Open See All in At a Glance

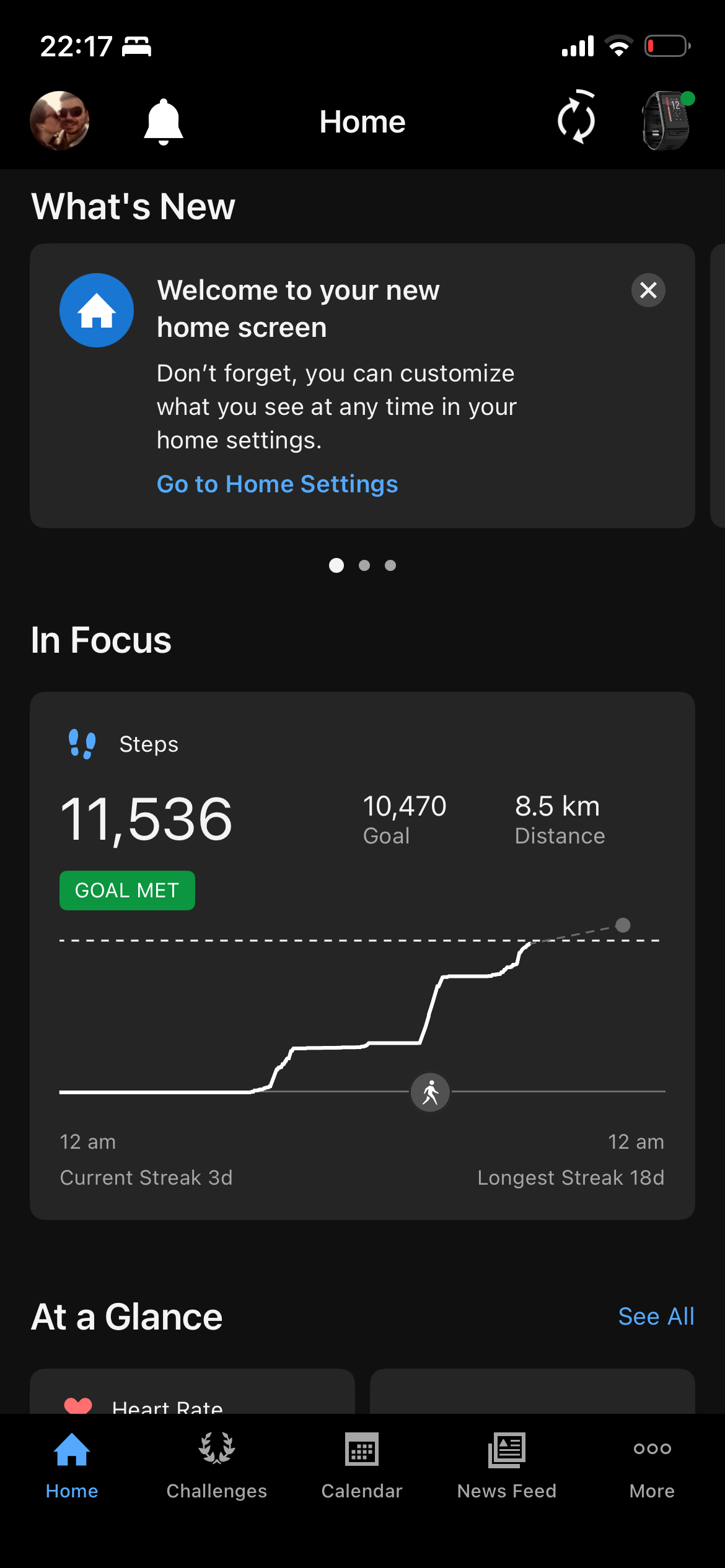[x=656, y=1317]
